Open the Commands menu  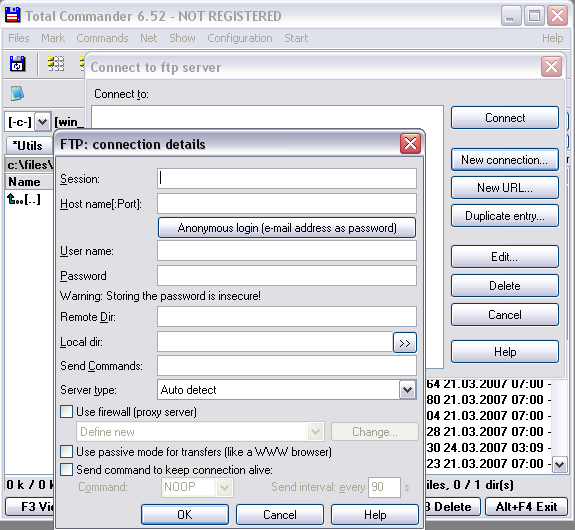[102, 38]
